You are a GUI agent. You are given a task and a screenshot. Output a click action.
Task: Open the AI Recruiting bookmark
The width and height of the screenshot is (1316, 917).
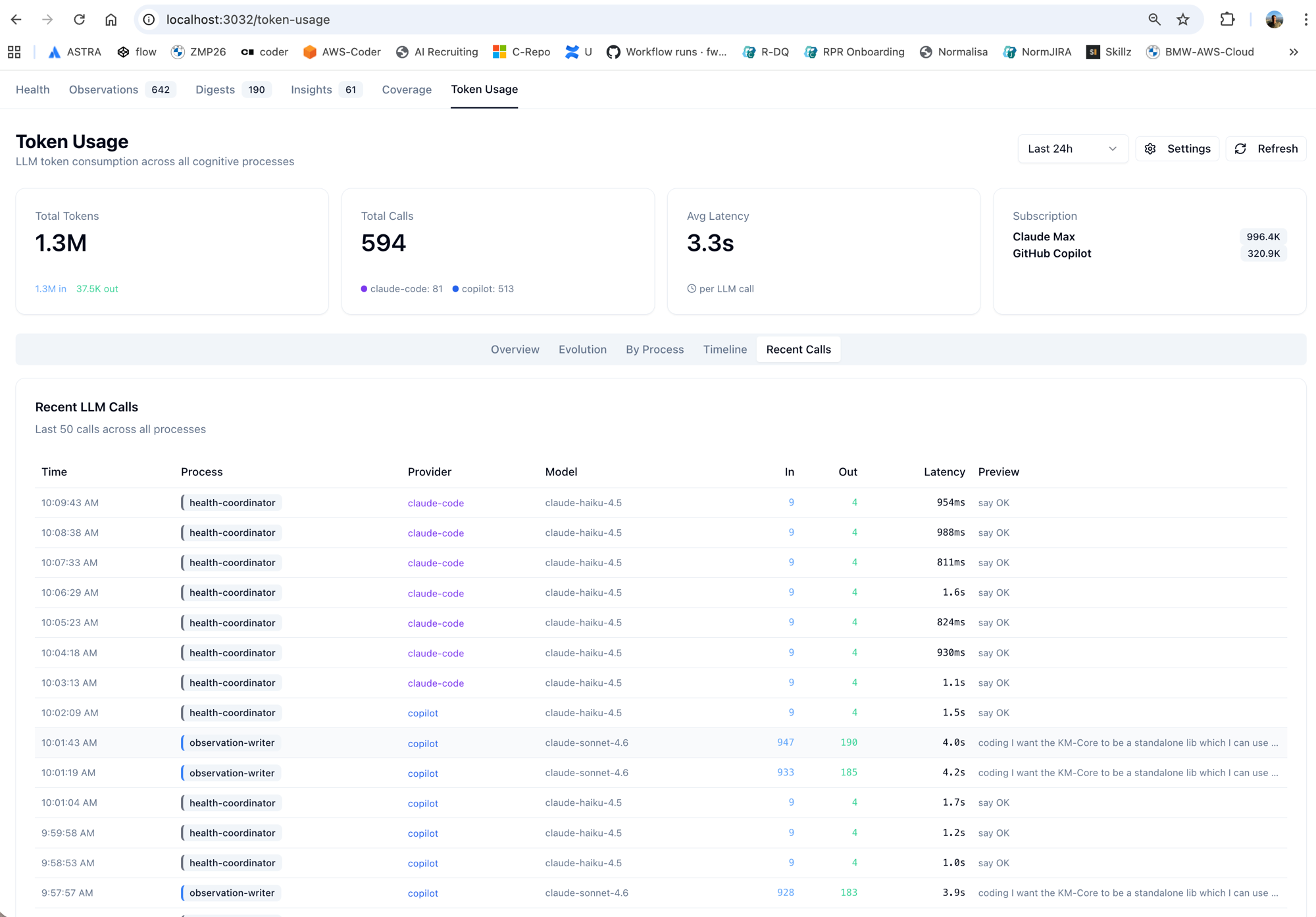coord(437,52)
